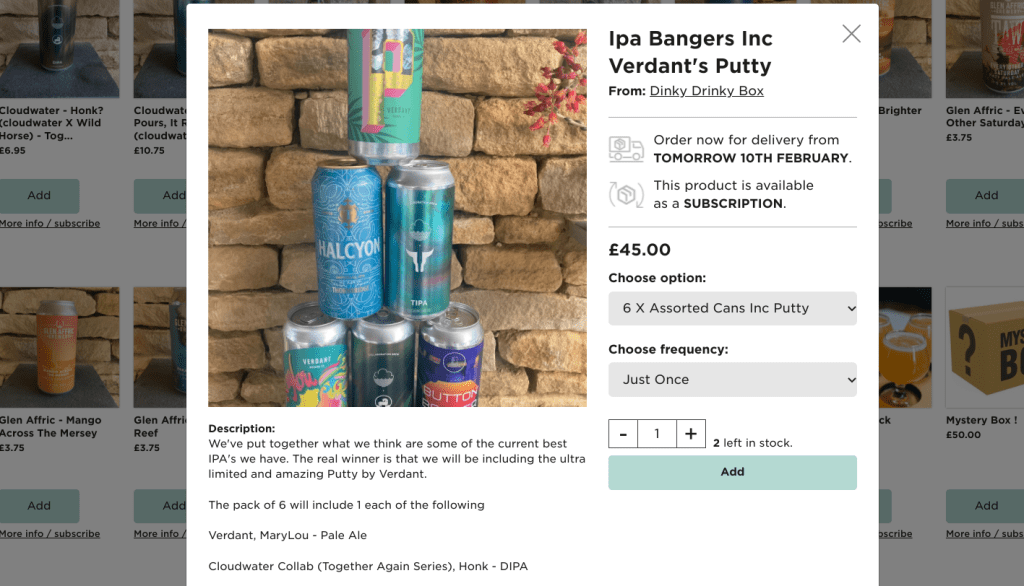
Task: Click the beer cans product image
Action: coord(397,218)
